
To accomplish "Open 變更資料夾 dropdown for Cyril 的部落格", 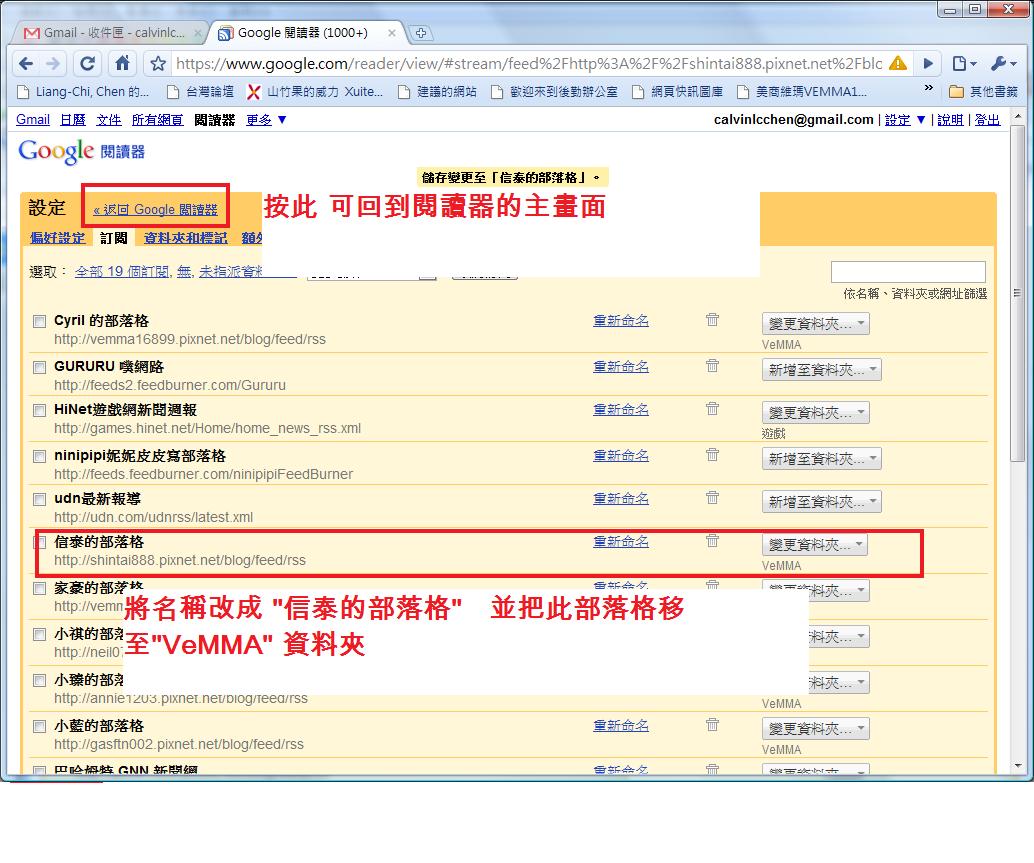I will pyautogui.click(x=816, y=324).
